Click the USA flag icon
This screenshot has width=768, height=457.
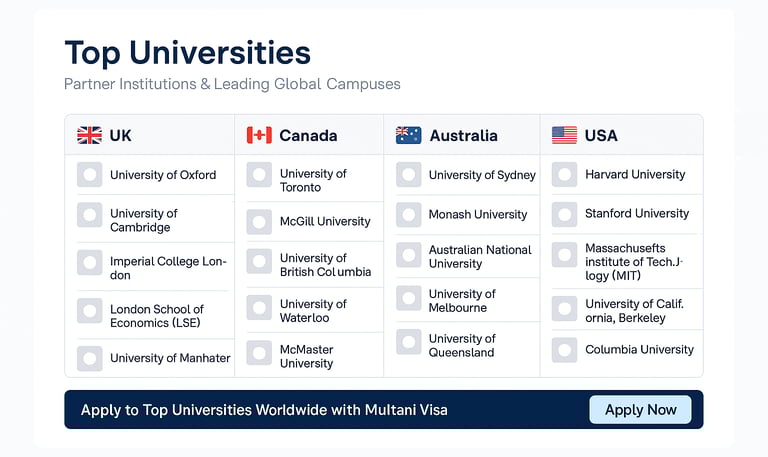pyautogui.click(x=564, y=135)
